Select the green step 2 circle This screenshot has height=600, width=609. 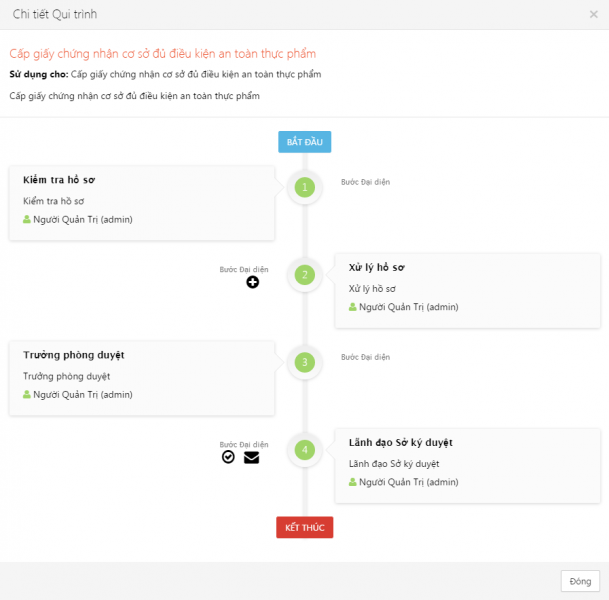click(304, 275)
